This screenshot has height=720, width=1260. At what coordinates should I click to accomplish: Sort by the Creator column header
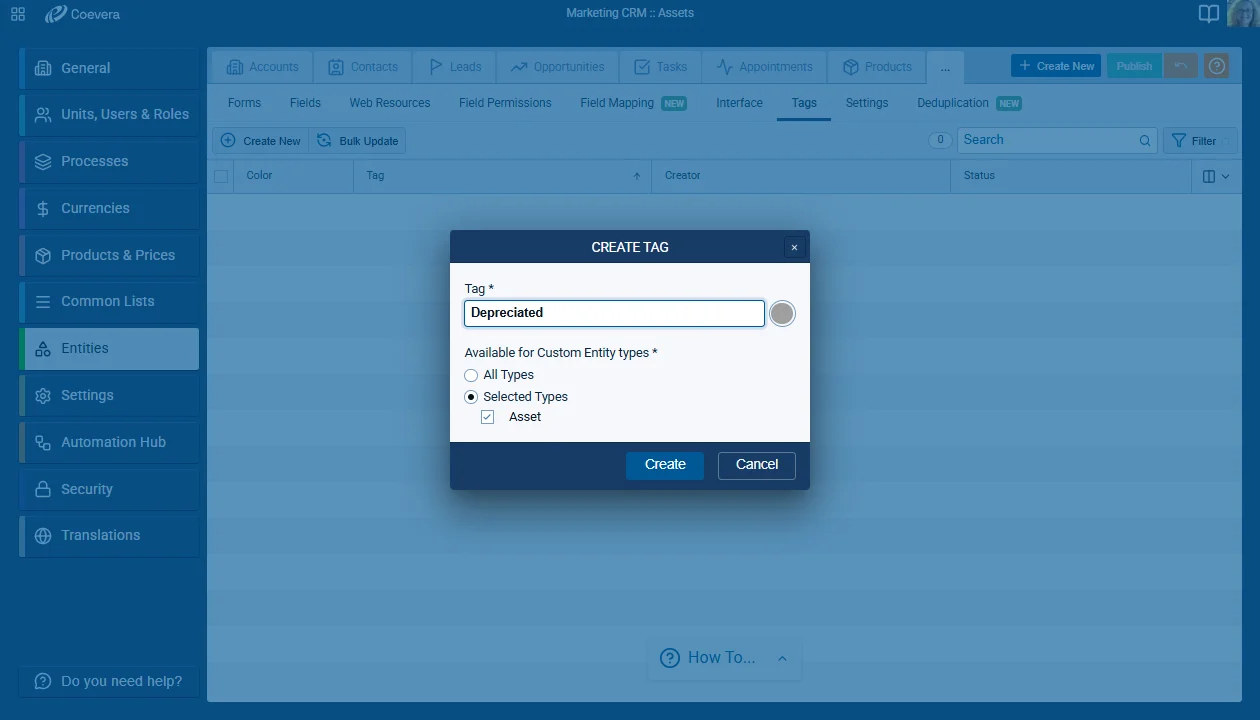point(682,176)
